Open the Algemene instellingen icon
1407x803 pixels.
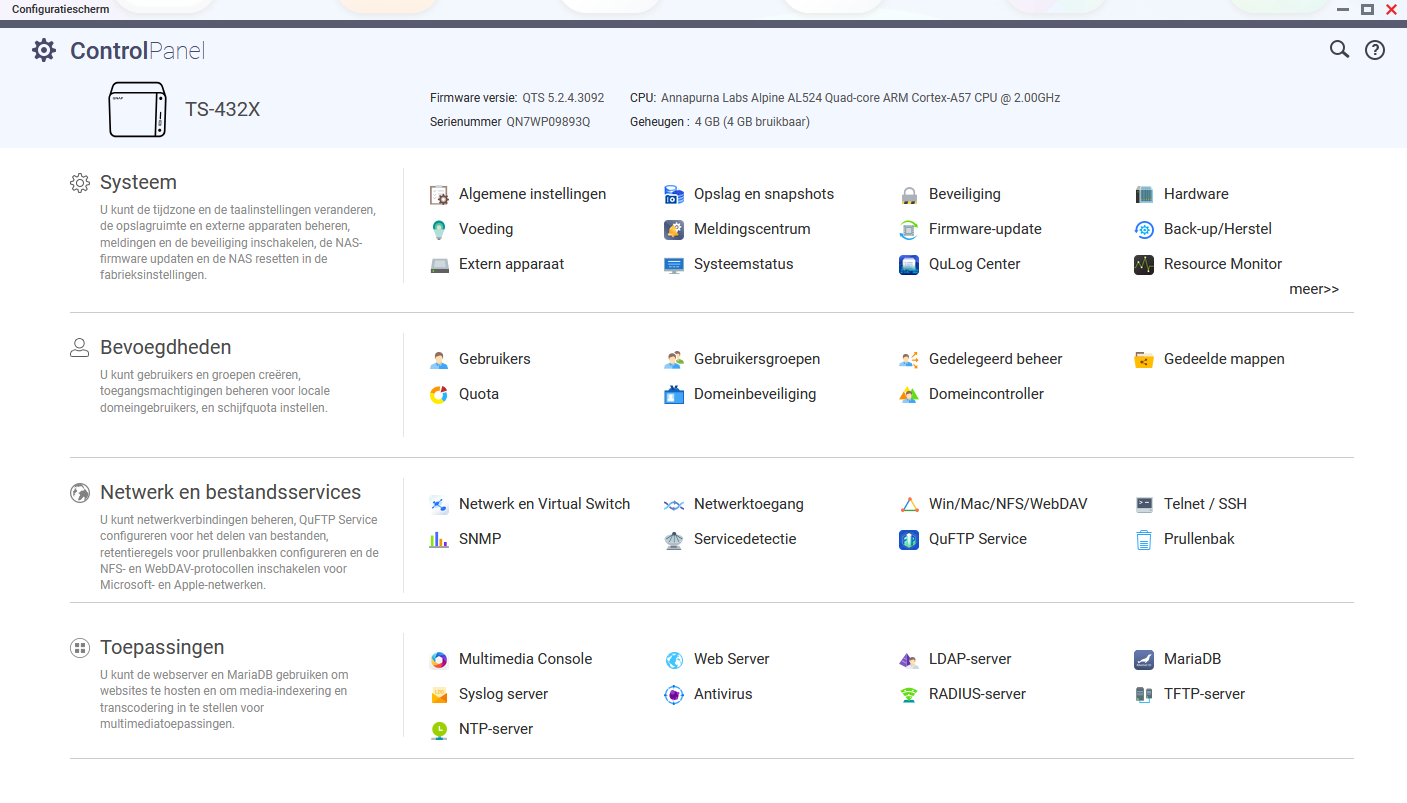point(439,194)
